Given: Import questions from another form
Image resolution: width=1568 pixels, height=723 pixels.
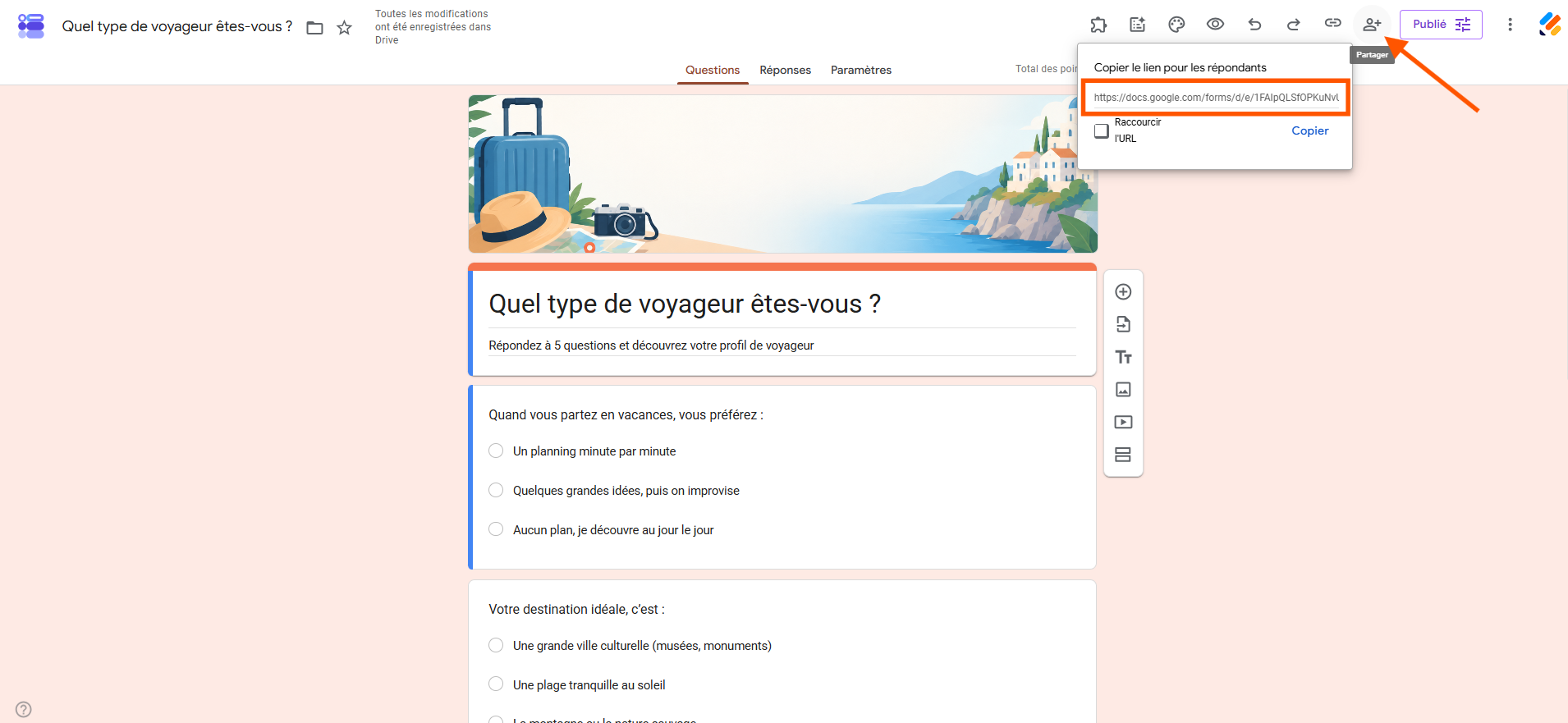Looking at the screenshot, I should [1123, 324].
